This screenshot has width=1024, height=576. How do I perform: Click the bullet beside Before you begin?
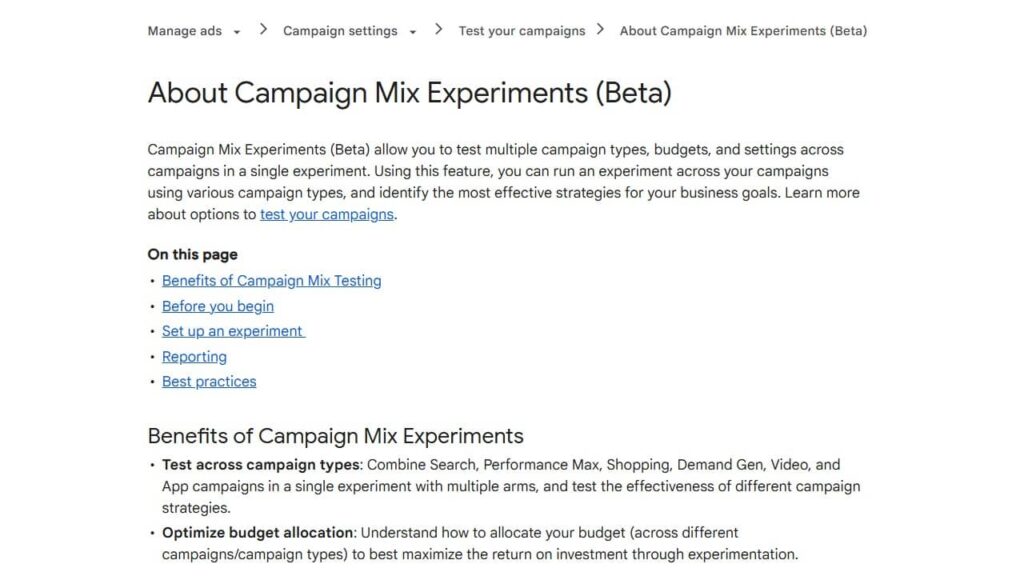(x=152, y=306)
